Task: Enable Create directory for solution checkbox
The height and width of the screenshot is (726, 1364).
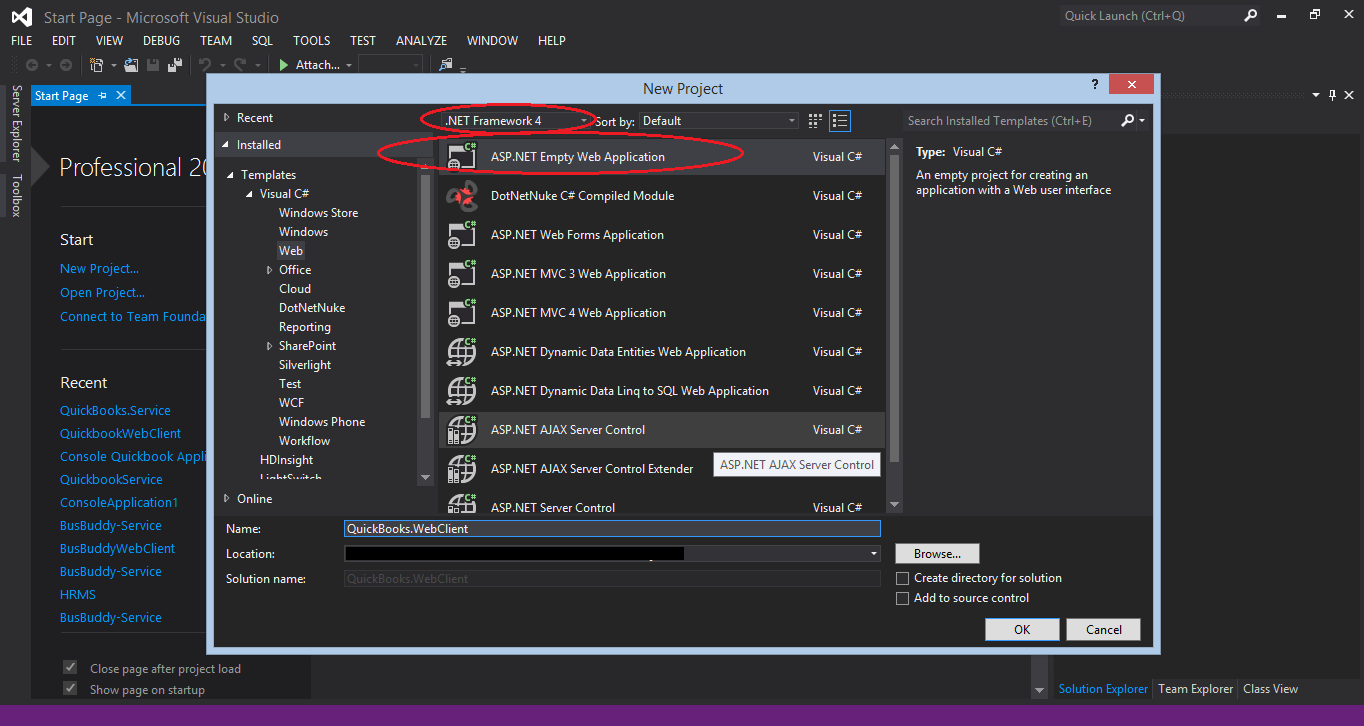Action: click(x=903, y=578)
